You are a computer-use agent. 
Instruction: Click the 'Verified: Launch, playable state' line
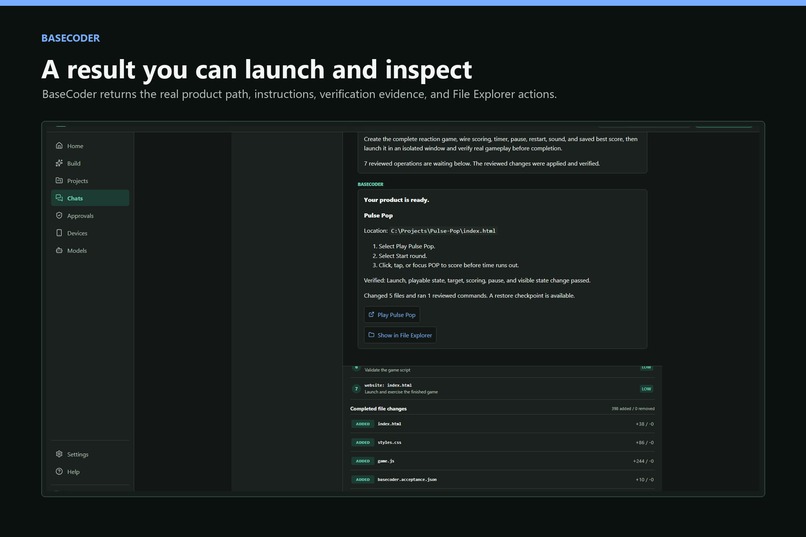(477, 281)
